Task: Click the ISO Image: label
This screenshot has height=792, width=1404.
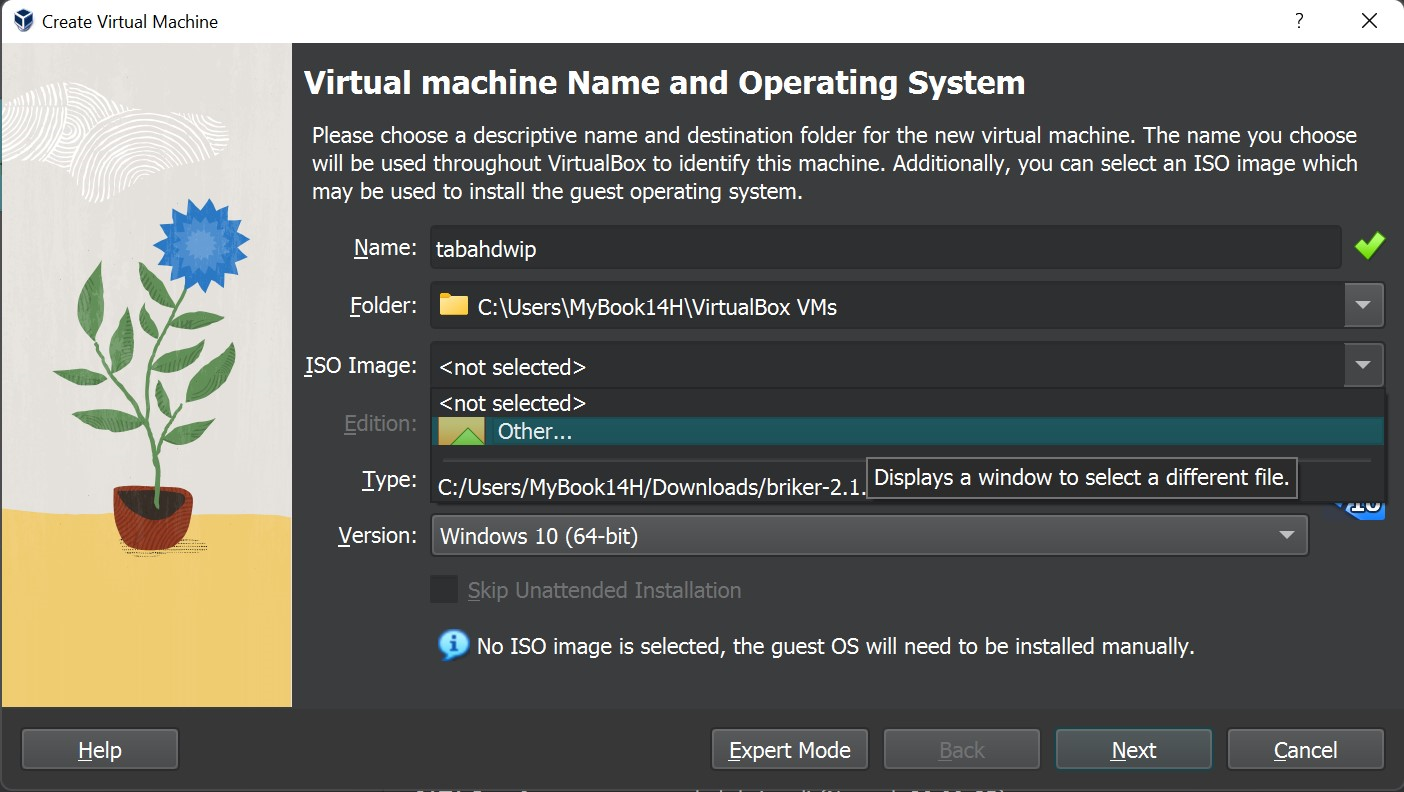Action: click(x=360, y=366)
